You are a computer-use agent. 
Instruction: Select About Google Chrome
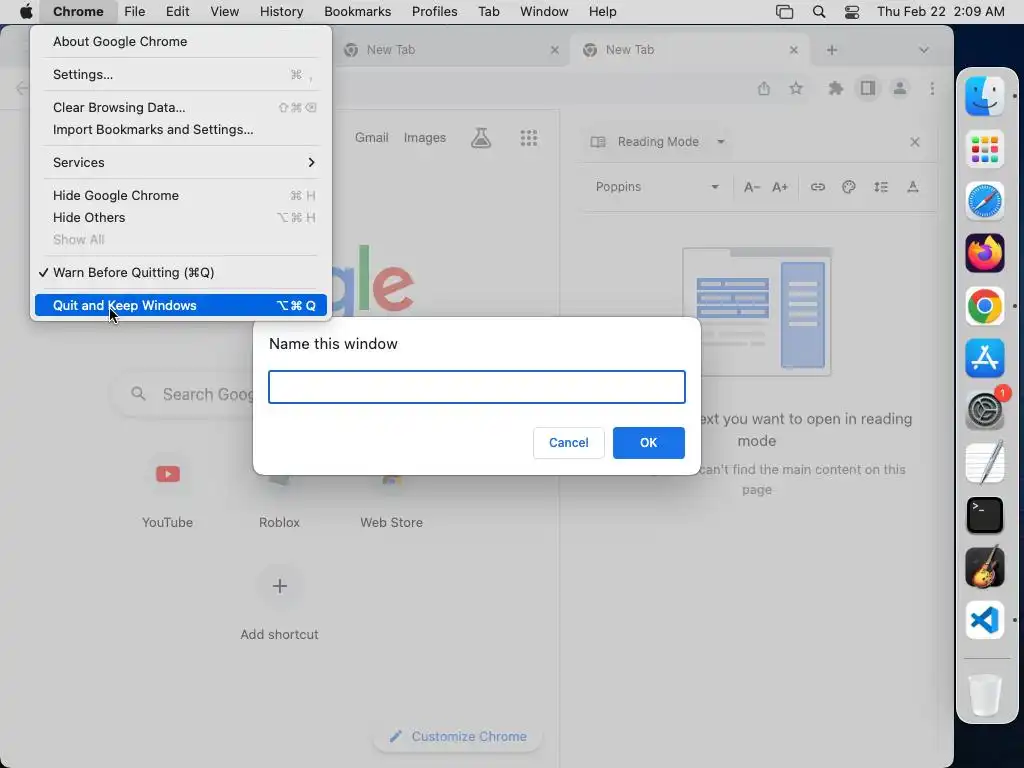pyautogui.click(x=181, y=41)
